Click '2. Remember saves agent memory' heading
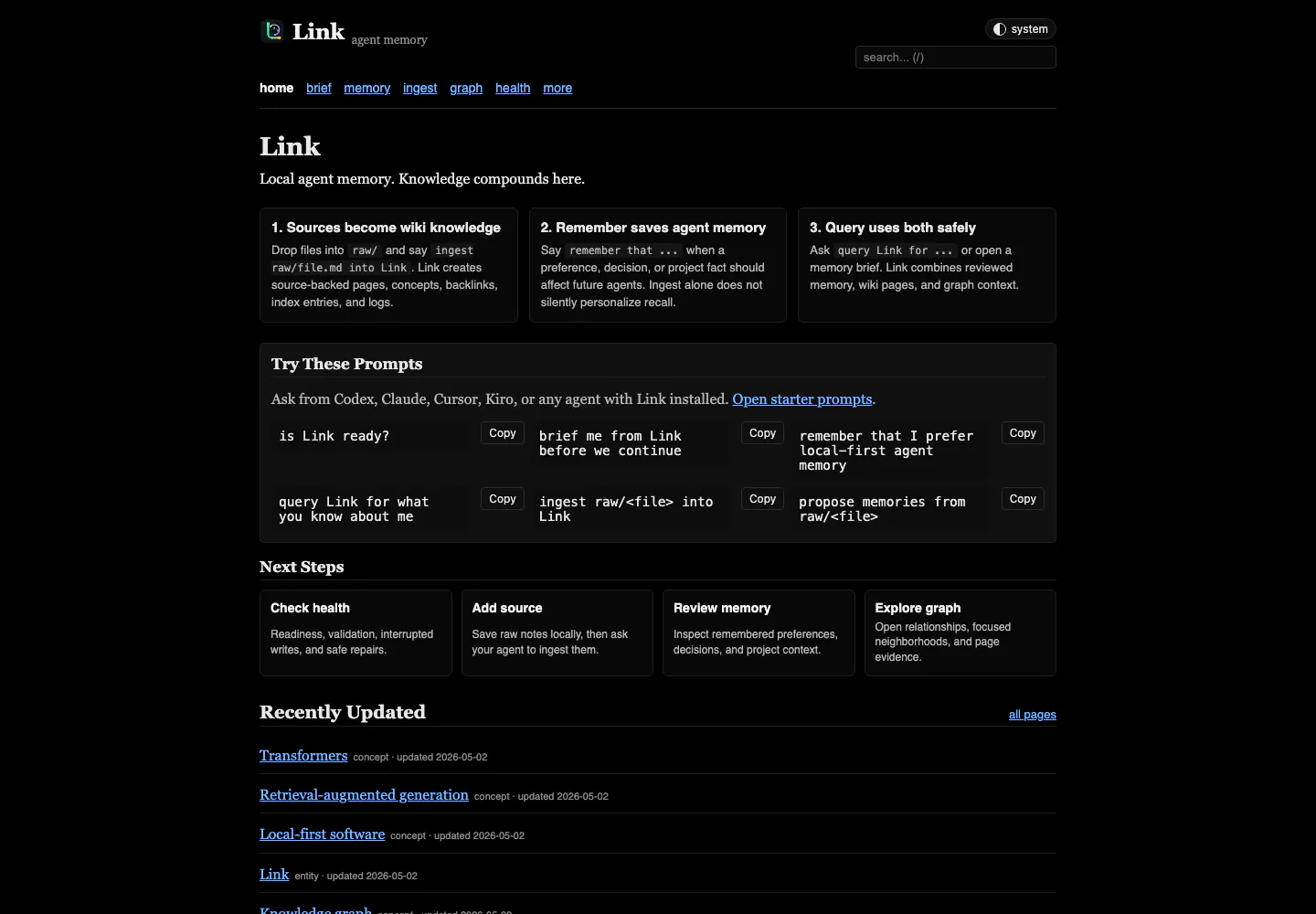 point(653,228)
